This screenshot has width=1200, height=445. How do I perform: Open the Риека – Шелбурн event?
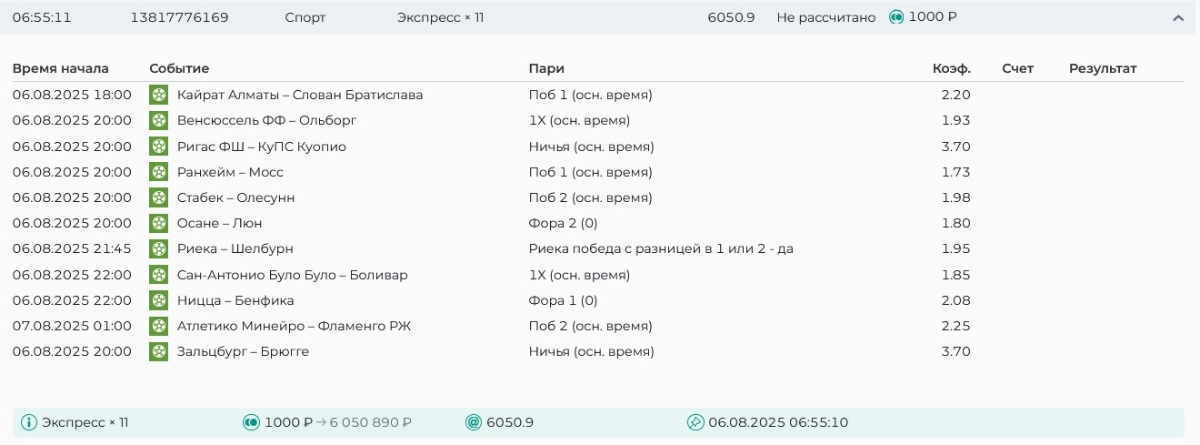click(x=234, y=249)
